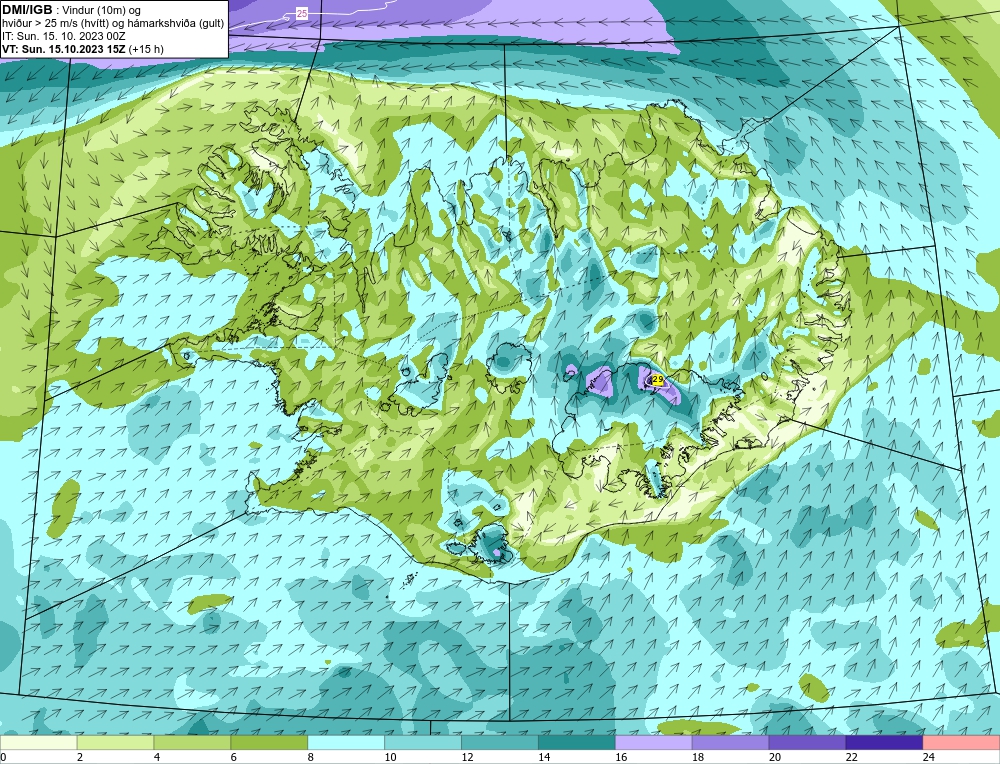
Task: Select the 18–20 m/s purple legend swatch
Action: pos(730,743)
